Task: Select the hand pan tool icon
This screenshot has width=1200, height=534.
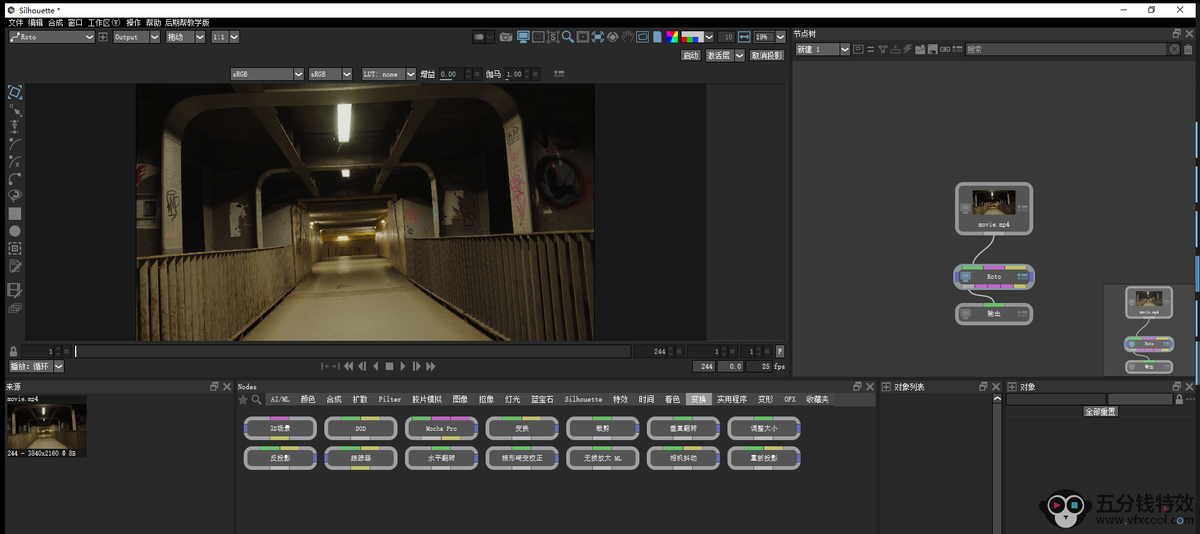Action: [x=628, y=37]
